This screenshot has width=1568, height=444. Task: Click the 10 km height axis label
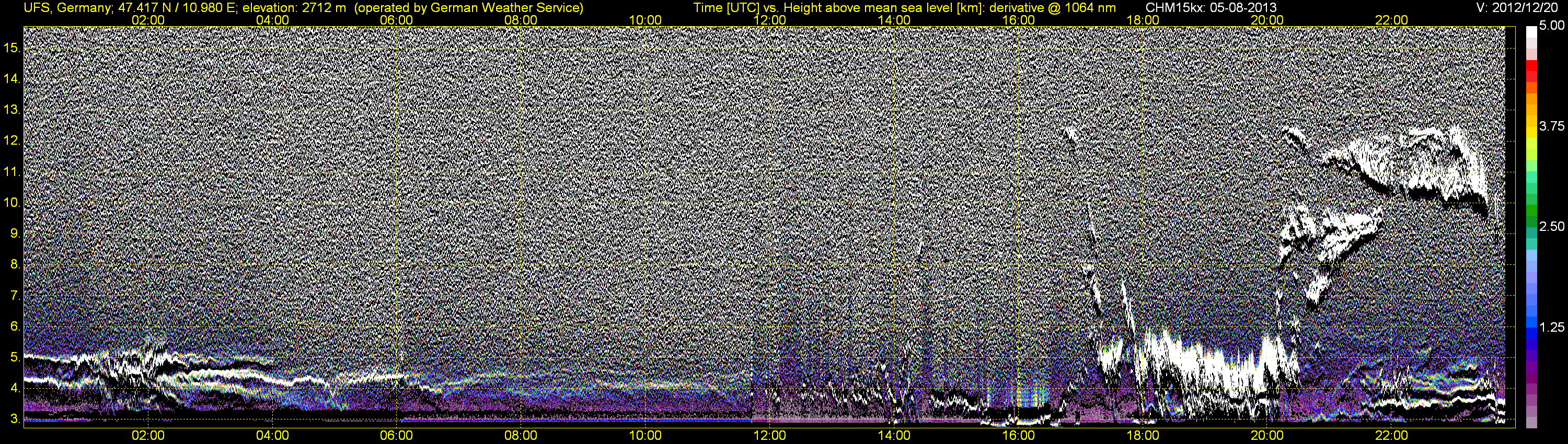coord(12,202)
